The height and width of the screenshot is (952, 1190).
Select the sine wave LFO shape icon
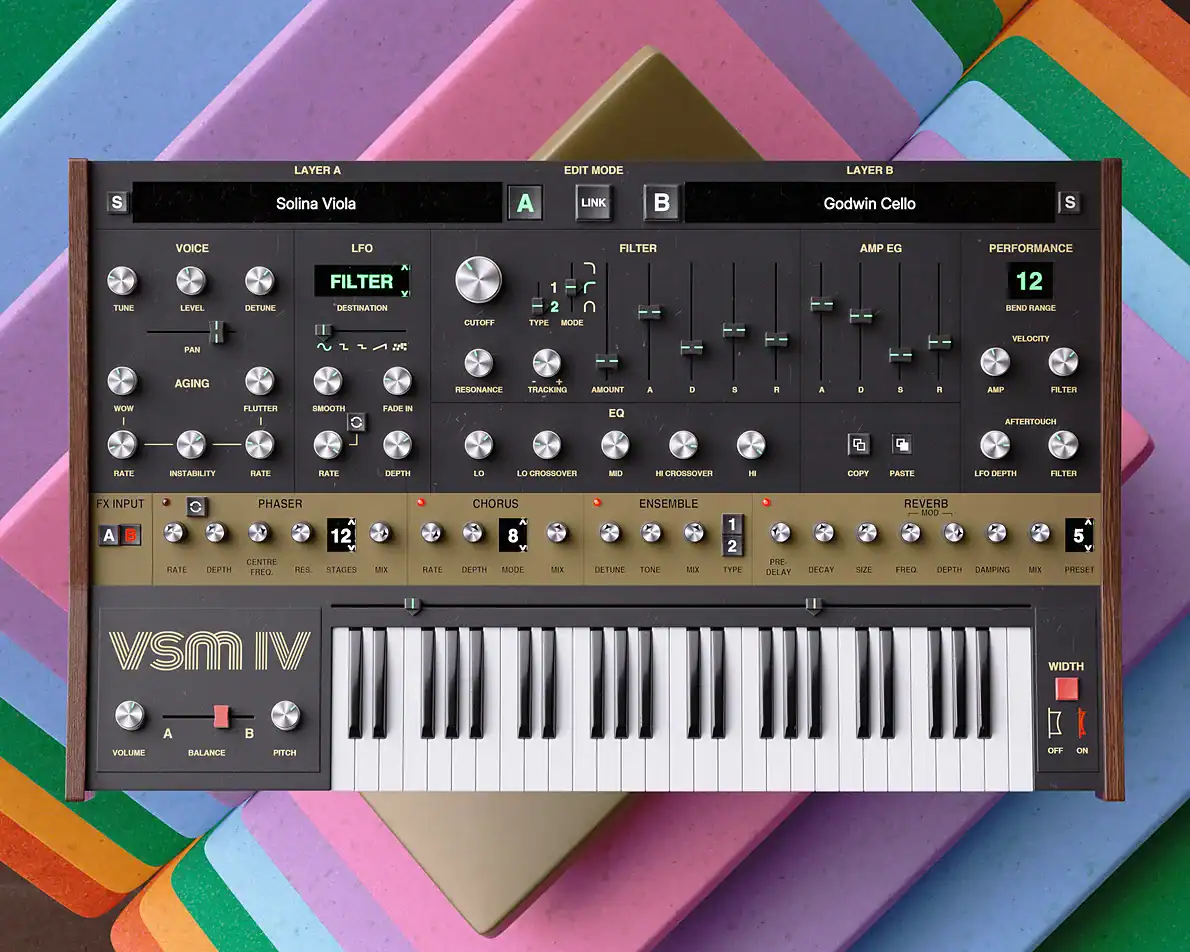point(324,347)
